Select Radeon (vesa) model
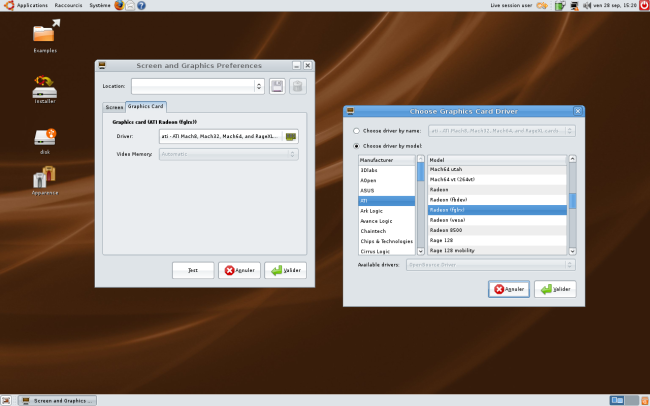 click(x=497, y=220)
